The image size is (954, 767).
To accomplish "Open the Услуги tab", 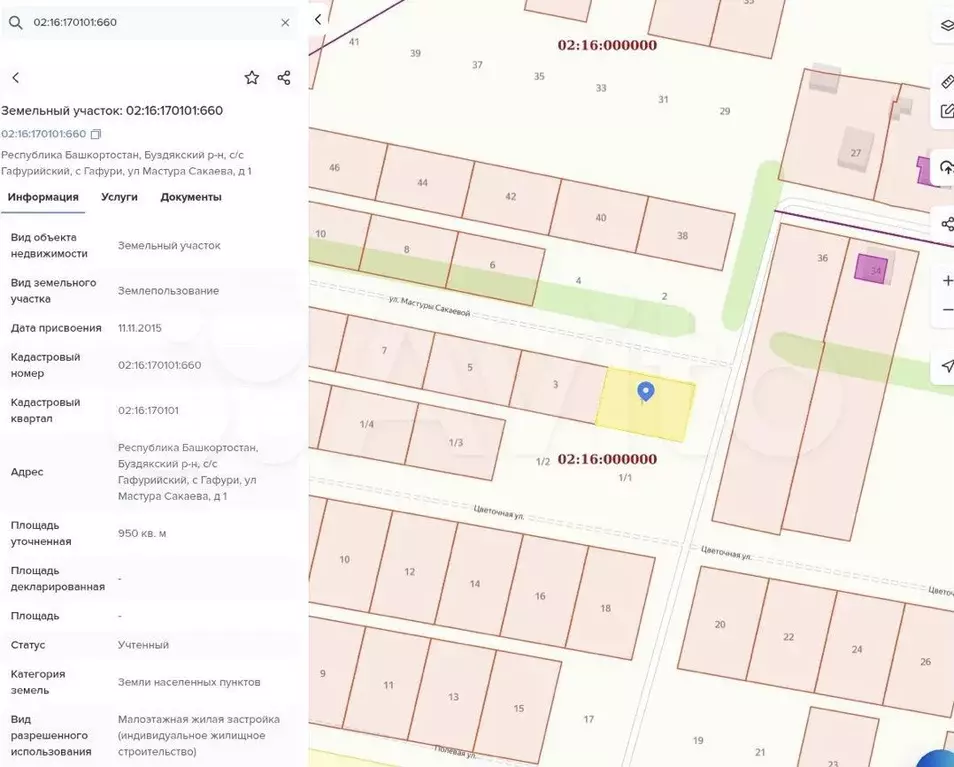I will [x=119, y=197].
